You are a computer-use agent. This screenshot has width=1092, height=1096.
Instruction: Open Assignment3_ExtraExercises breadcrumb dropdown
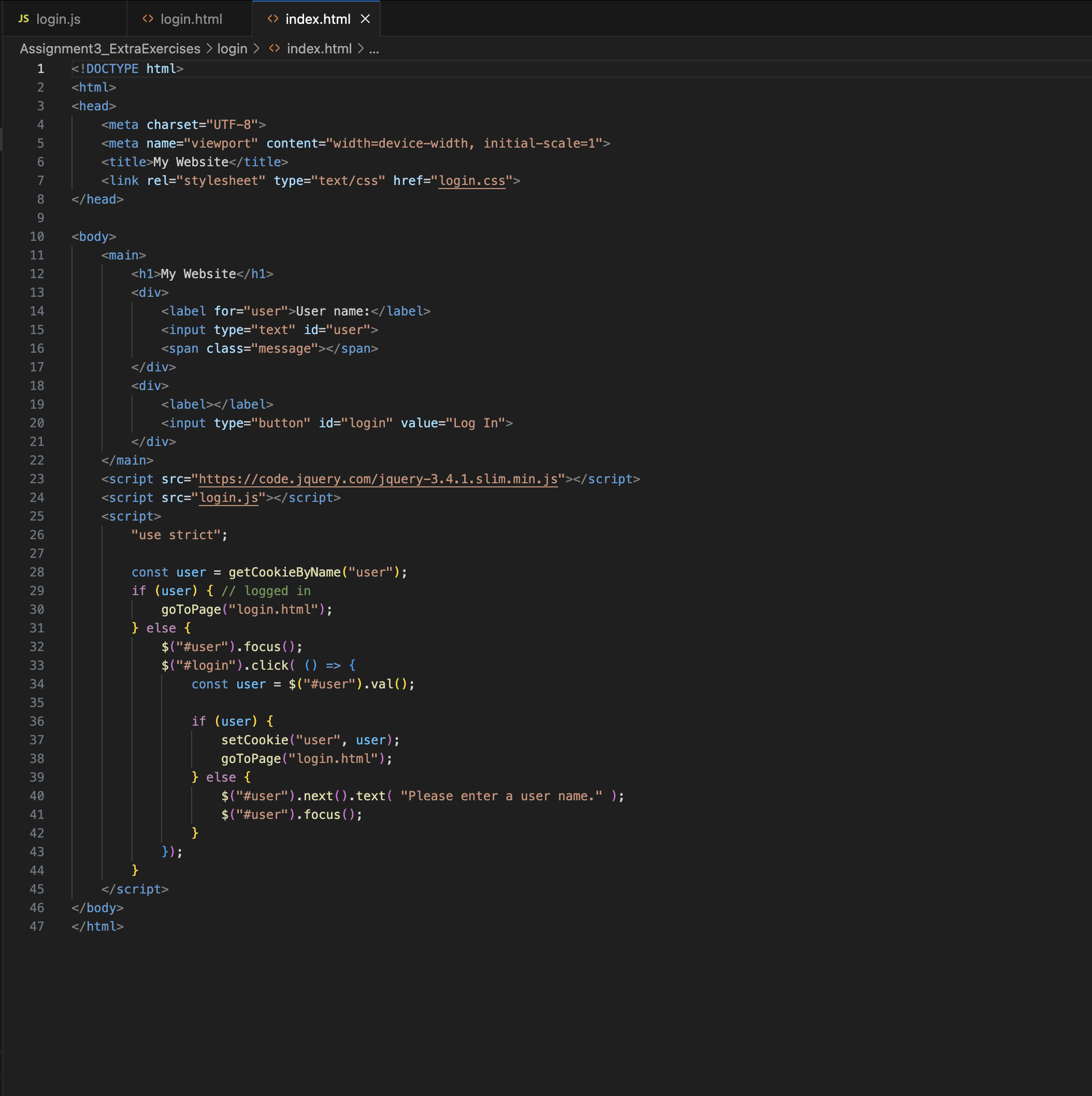(110, 49)
